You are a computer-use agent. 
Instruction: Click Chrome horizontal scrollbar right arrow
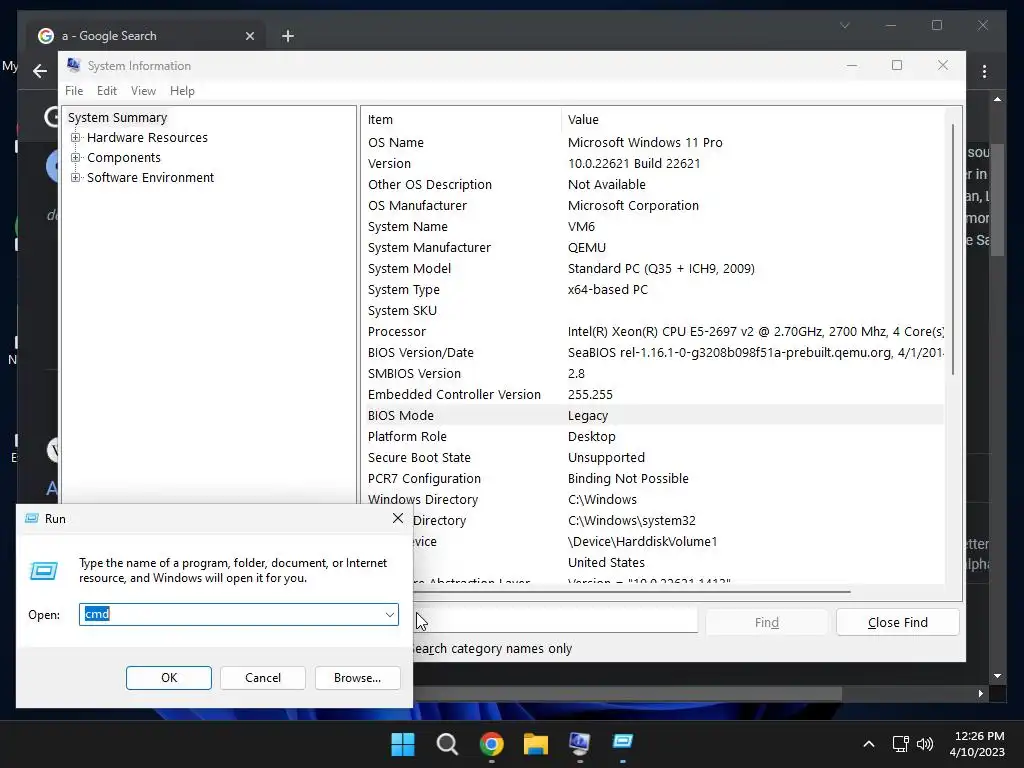click(x=980, y=694)
